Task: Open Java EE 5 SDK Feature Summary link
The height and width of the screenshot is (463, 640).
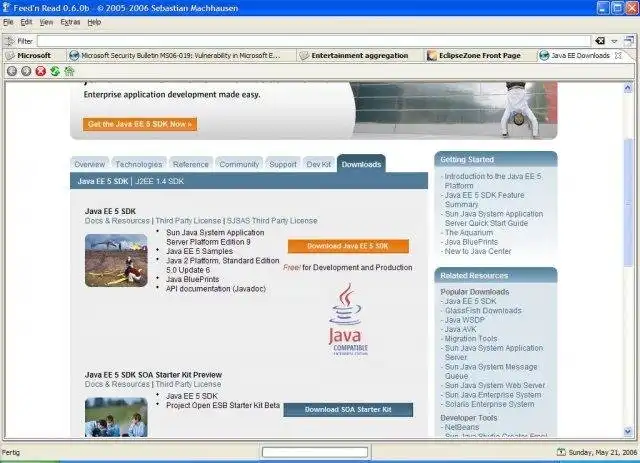Action: (484, 200)
